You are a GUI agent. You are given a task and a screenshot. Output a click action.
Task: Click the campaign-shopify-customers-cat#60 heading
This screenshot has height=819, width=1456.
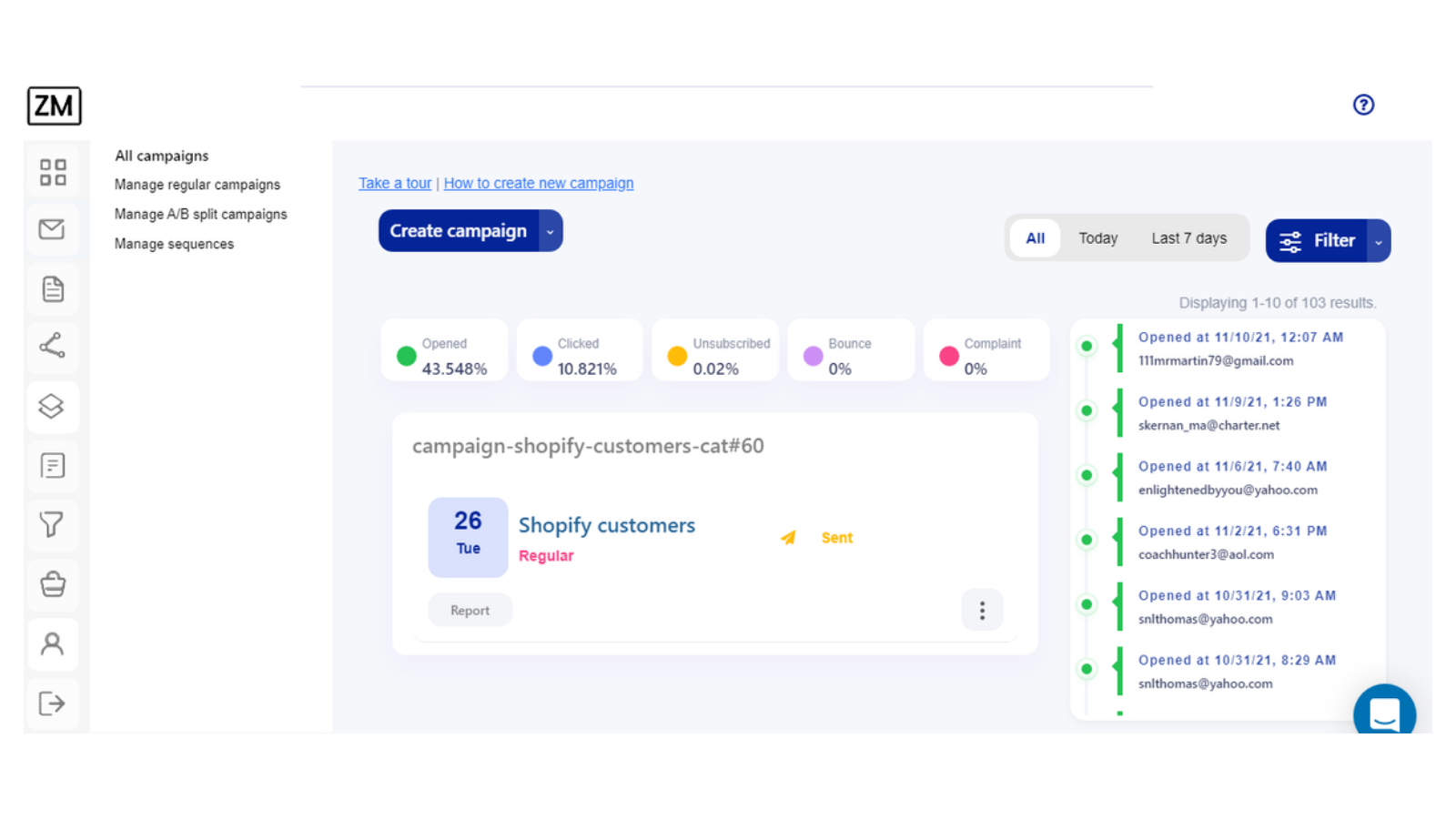[x=588, y=446]
